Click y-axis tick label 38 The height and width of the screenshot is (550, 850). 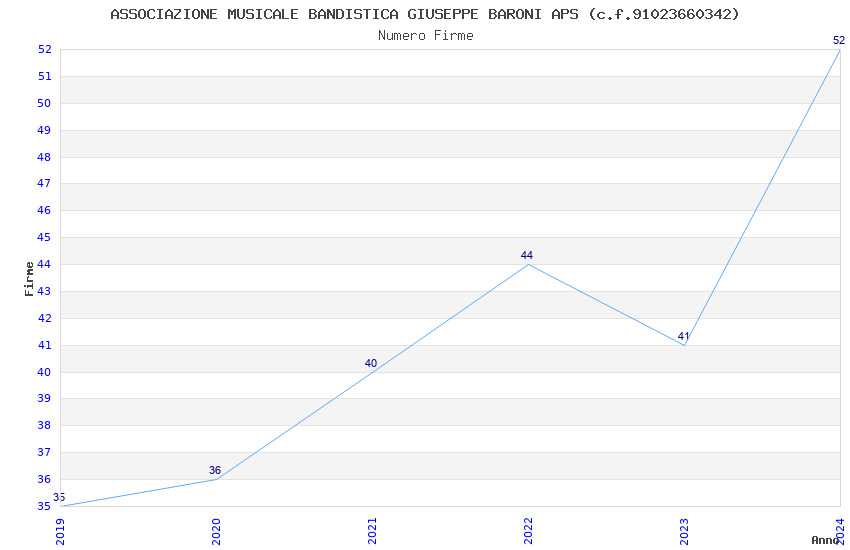point(44,425)
